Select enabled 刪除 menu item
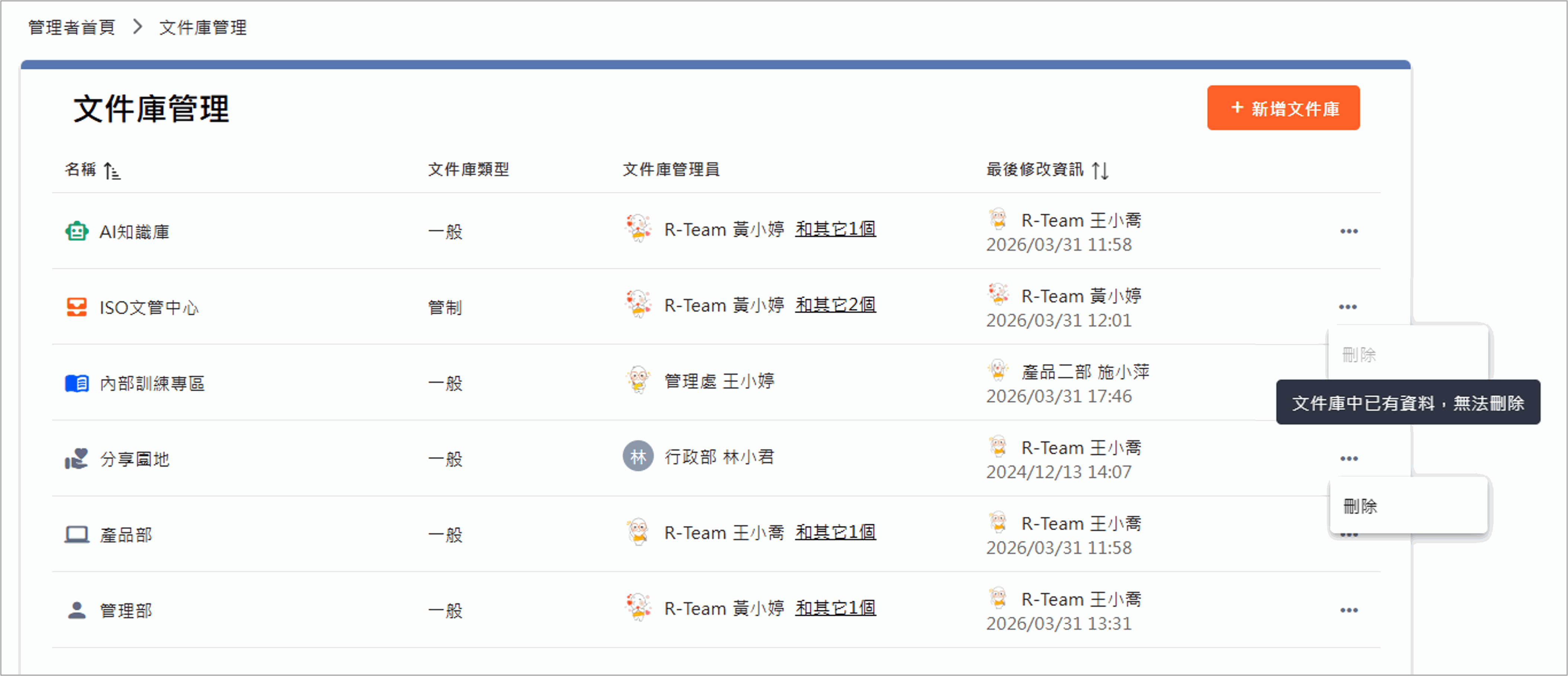1568x676 pixels. click(1360, 506)
